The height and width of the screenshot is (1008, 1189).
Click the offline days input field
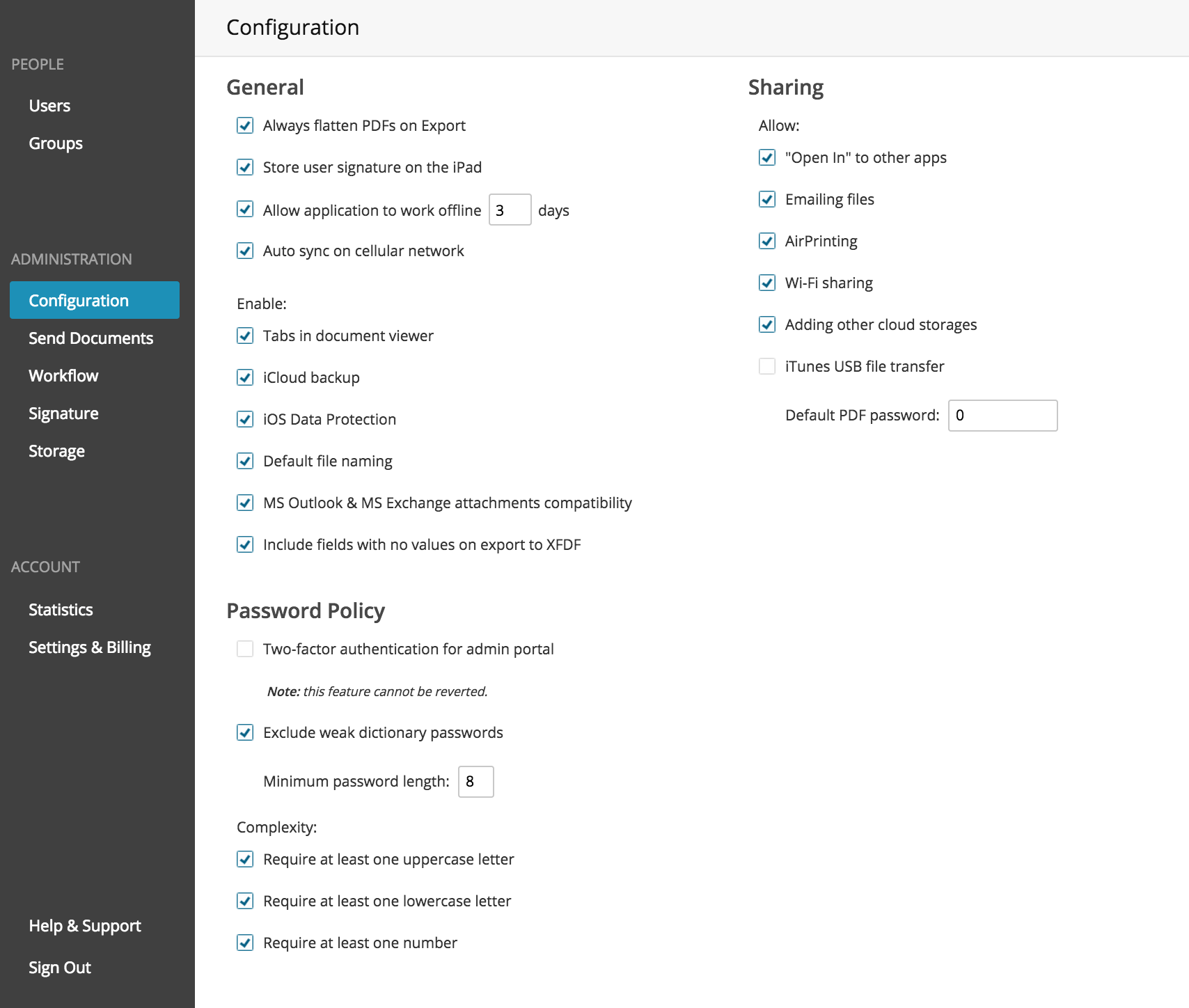pyautogui.click(x=510, y=210)
